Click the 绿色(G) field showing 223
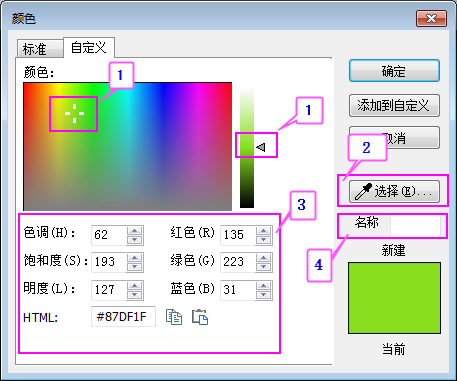The width and height of the screenshot is (457, 381). (x=238, y=262)
